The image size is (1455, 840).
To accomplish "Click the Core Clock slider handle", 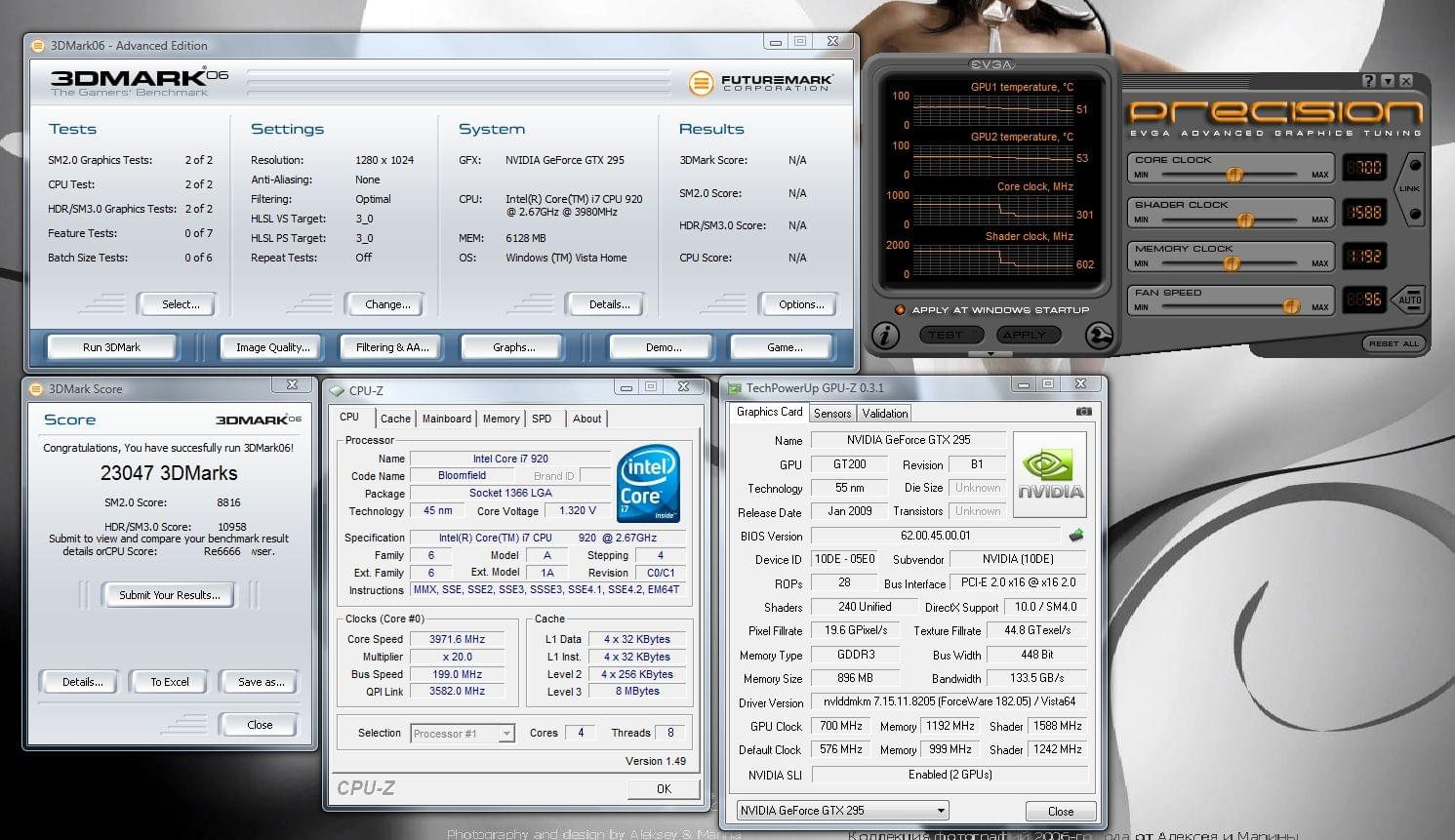I will pyautogui.click(x=1234, y=176).
